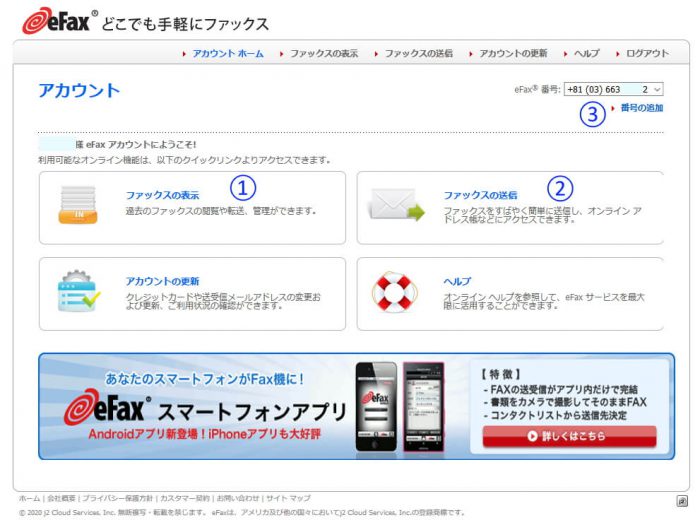Click the 番号の追加 link
The height and width of the screenshot is (520, 700).
point(642,108)
